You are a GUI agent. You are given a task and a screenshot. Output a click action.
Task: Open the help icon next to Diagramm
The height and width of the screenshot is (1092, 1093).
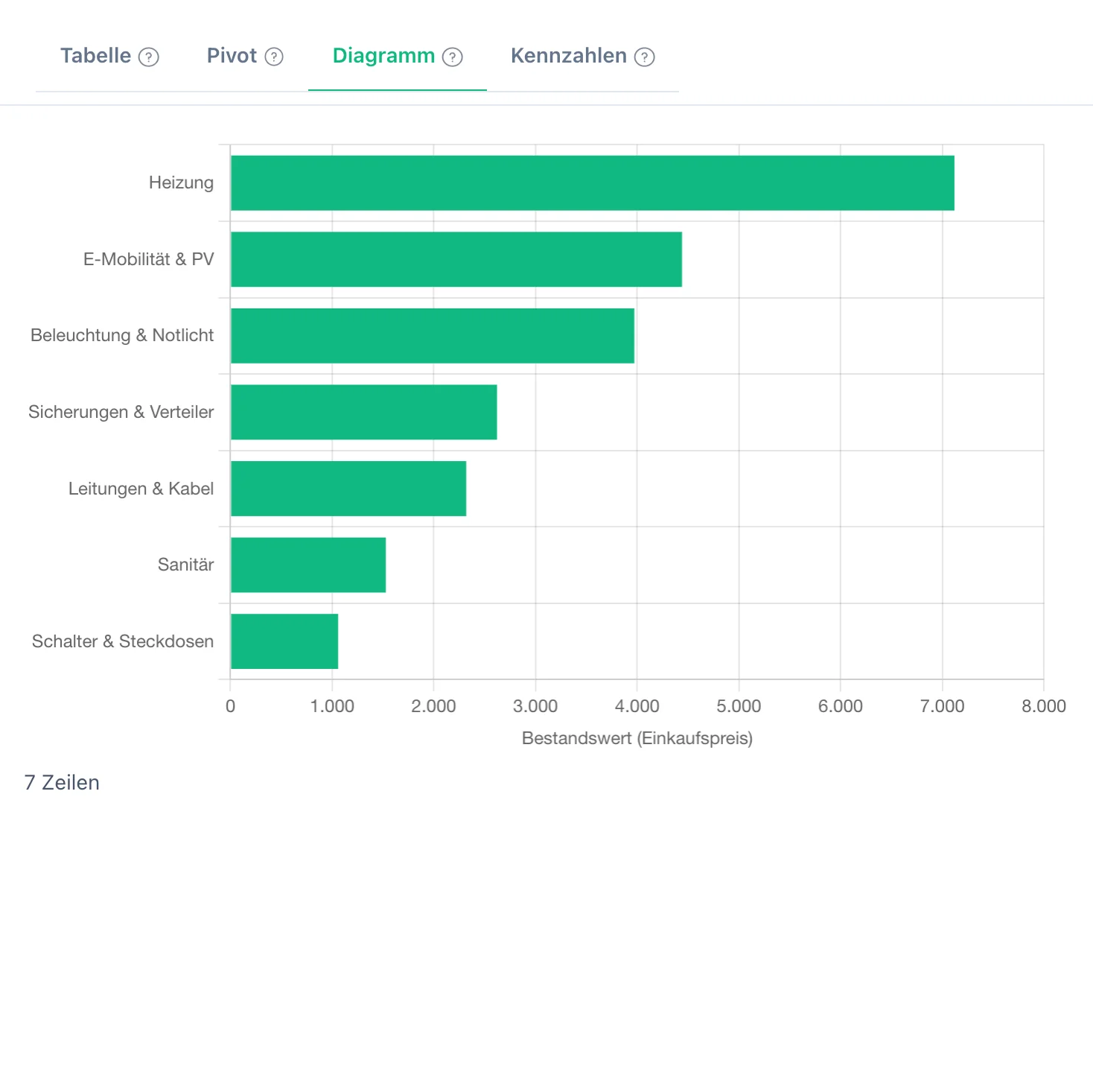(453, 57)
